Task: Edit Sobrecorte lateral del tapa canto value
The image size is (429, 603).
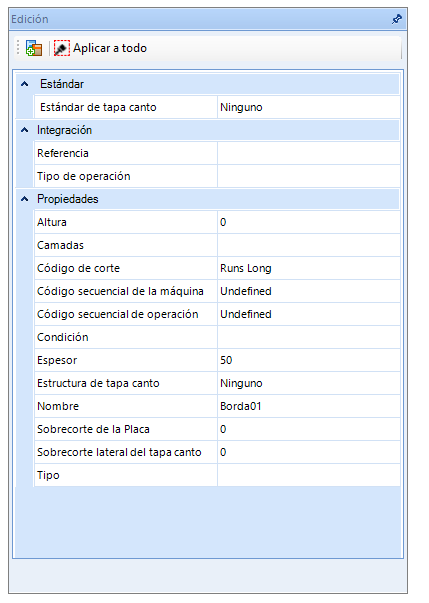Action: (309, 452)
